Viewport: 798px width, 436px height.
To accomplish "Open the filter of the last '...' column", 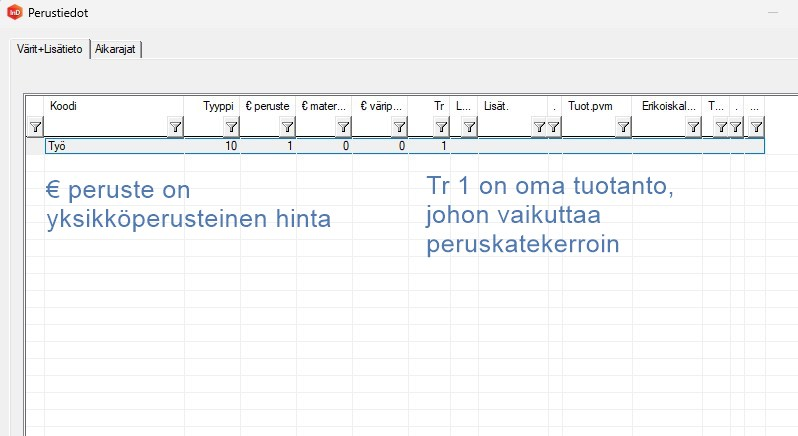I will [x=756, y=127].
